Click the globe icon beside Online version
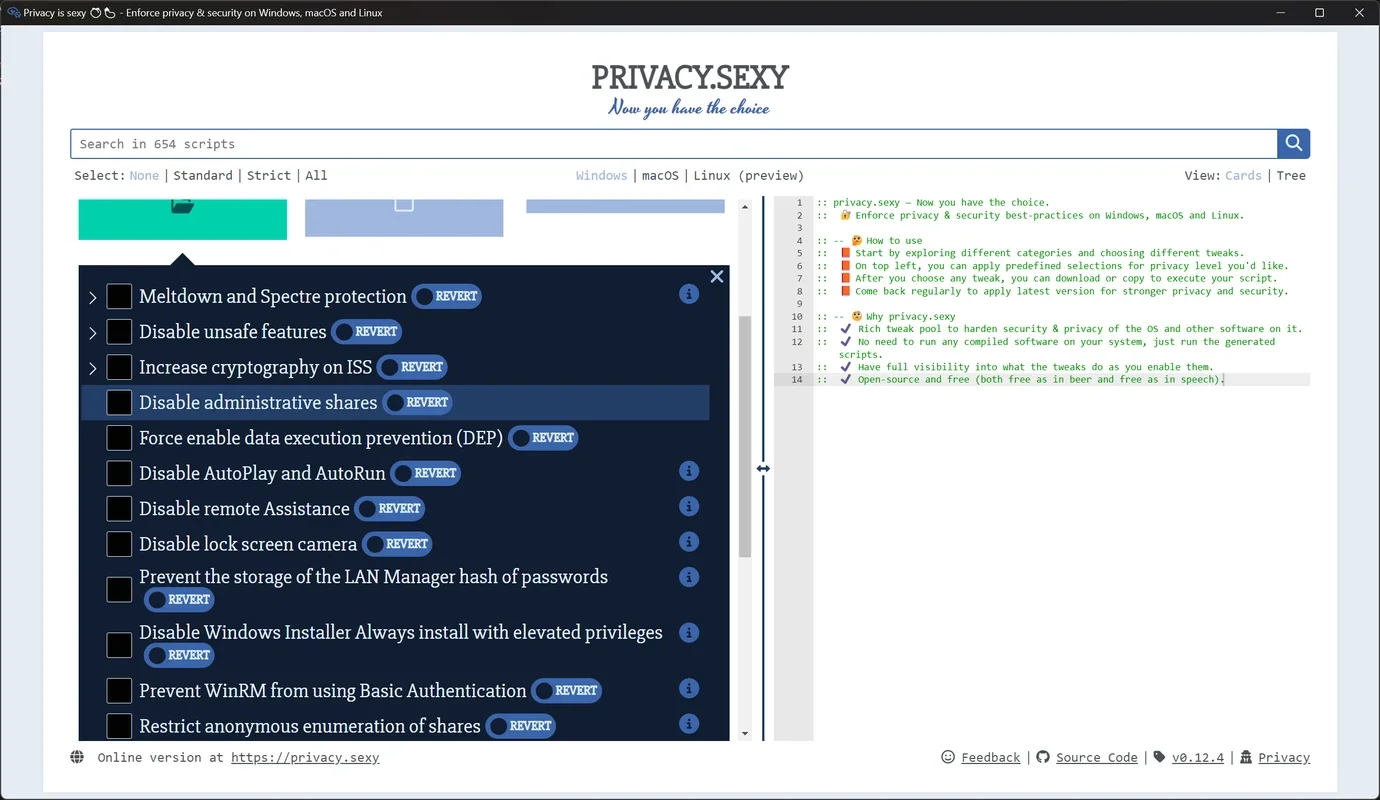1380x800 pixels. [x=77, y=757]
